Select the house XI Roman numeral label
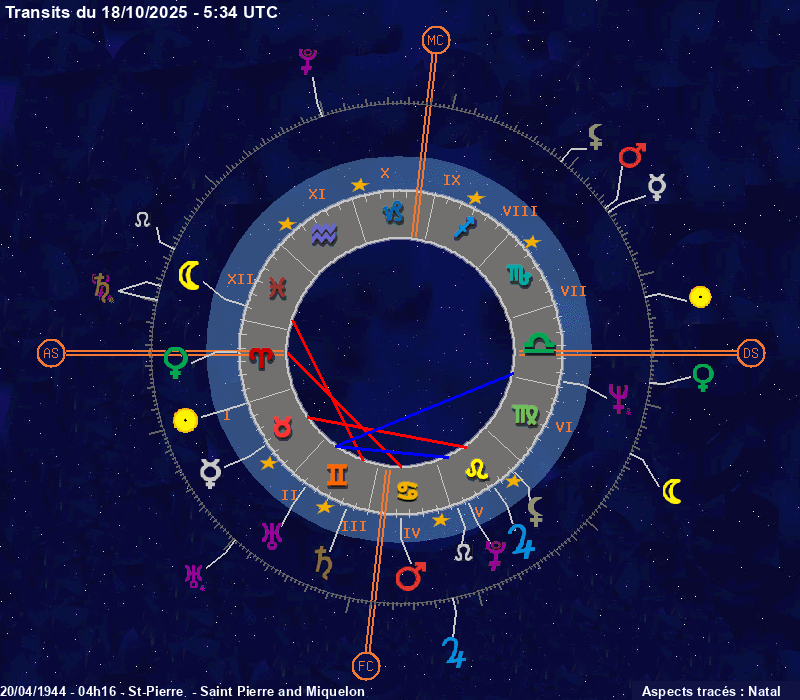Image resolution: width=800 pixels, height=700 pixels. tap(317, 194)
